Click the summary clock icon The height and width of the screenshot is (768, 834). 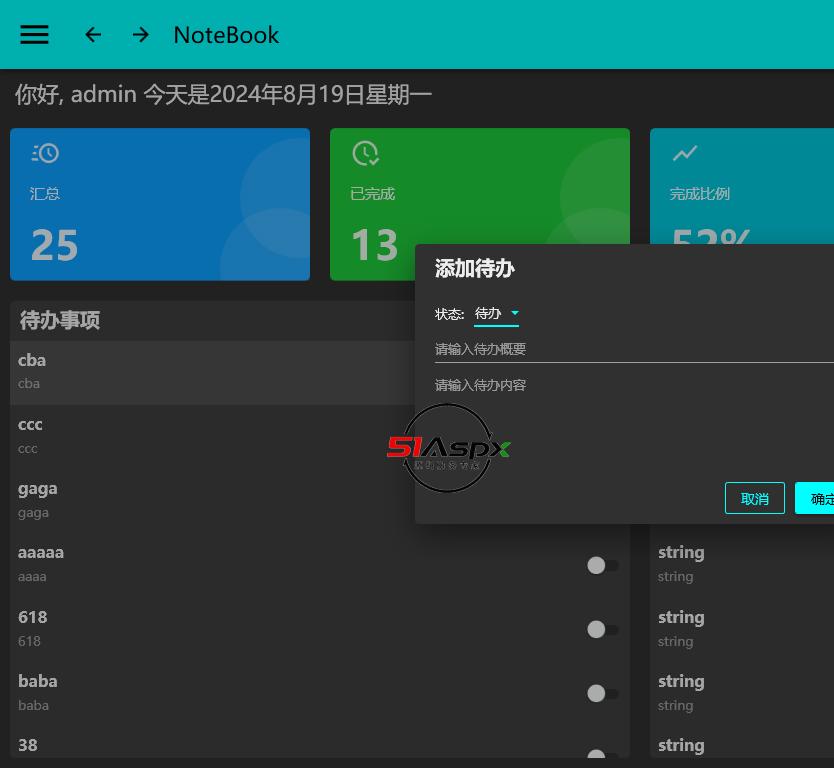coord(45,153)
